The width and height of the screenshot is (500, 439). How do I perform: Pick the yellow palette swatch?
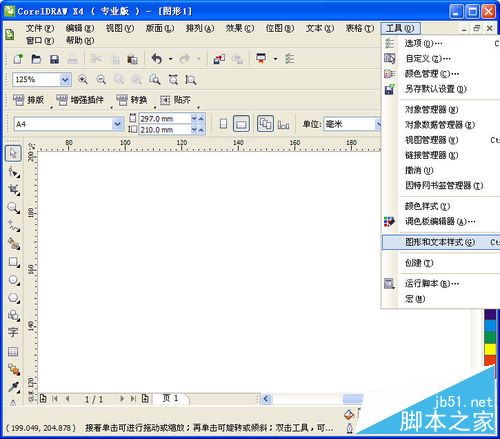pyautogui.click(x=490, y=349)
